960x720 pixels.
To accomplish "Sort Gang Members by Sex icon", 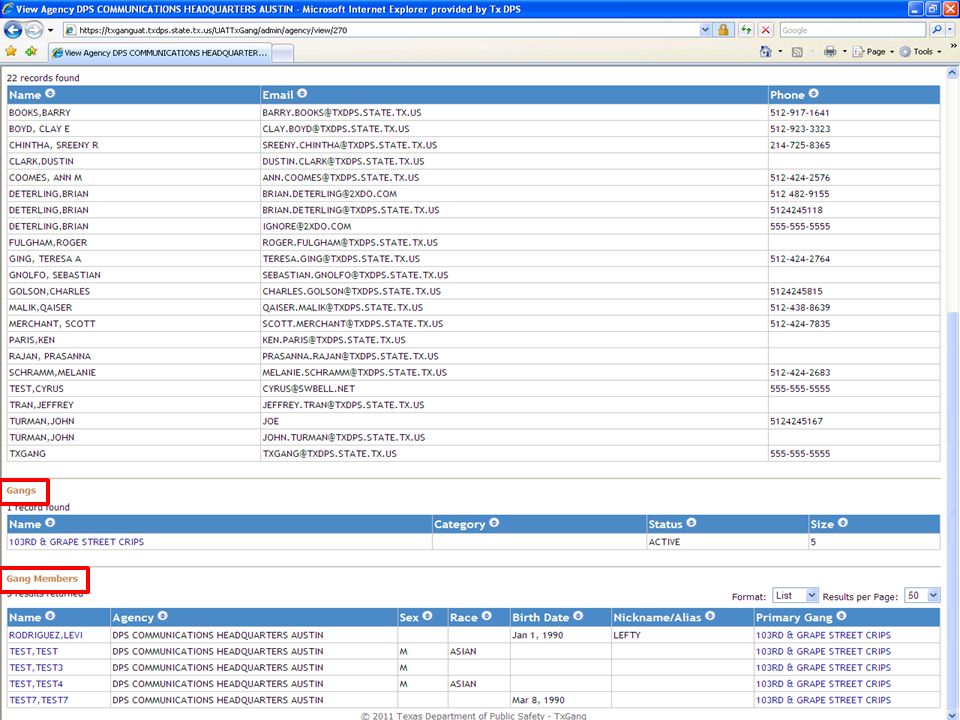I will click(427, 616).
